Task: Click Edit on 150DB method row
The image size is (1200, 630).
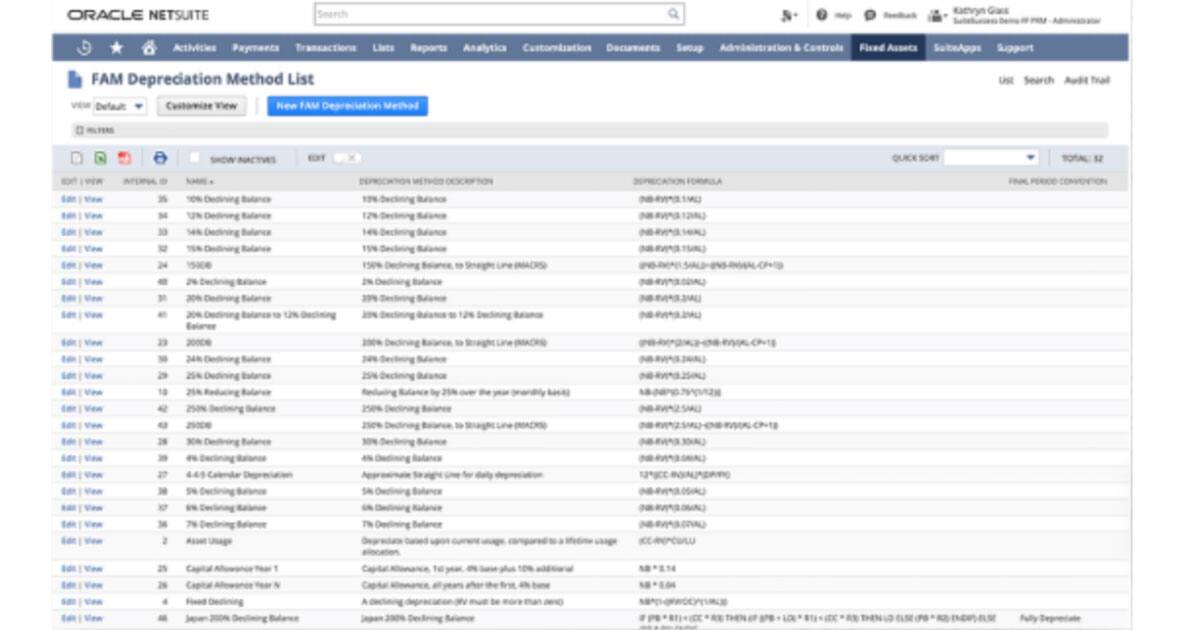Action: pos(65,265)
